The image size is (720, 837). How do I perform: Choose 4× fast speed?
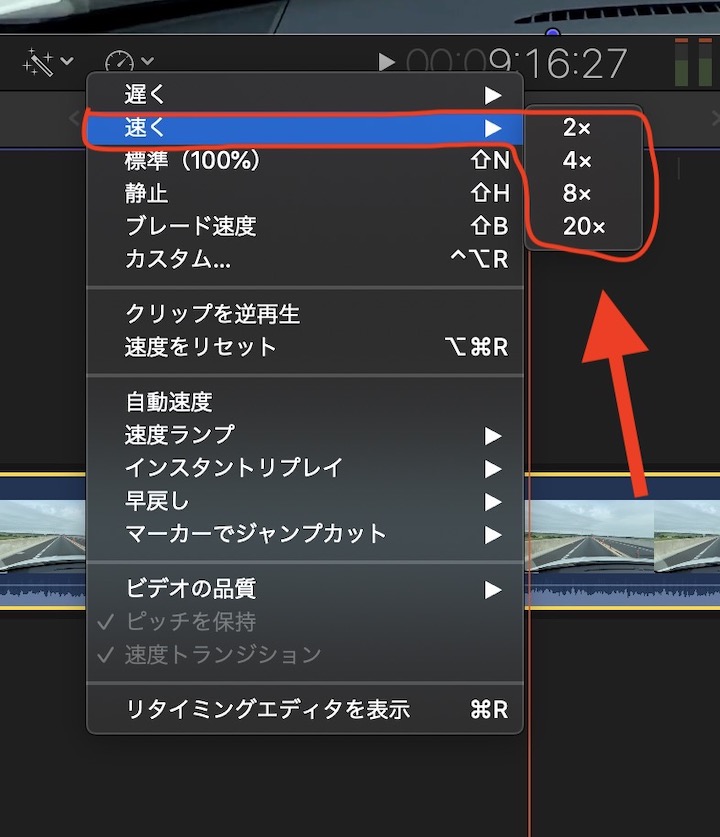583,160
